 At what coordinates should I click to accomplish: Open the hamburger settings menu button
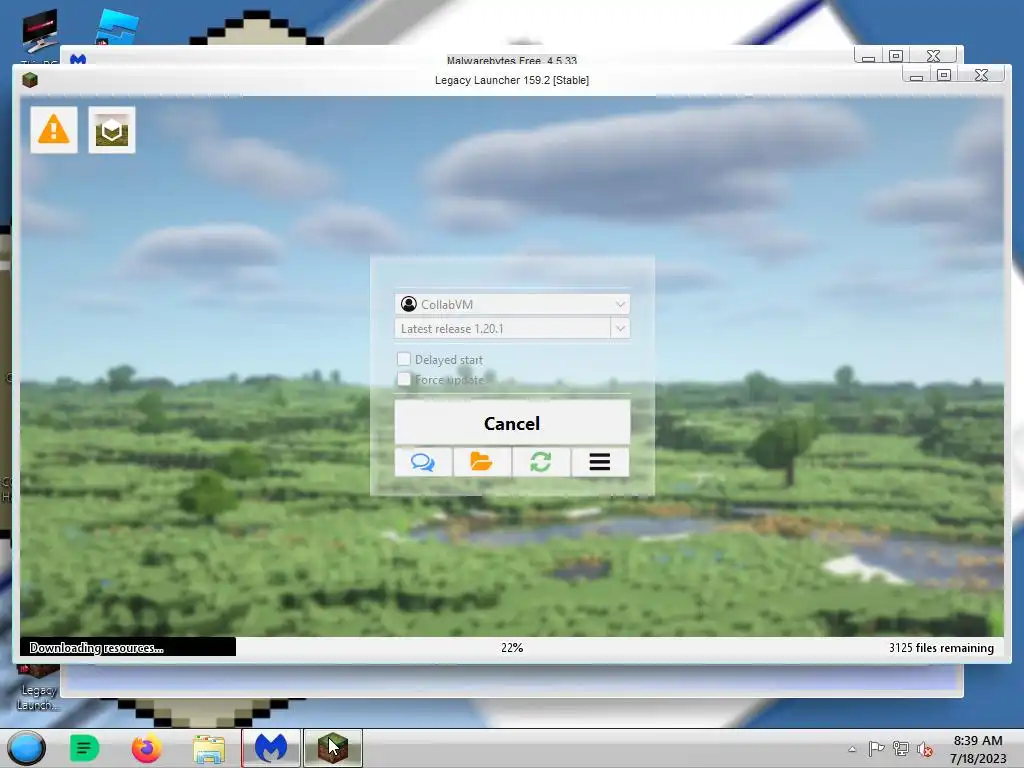600,462
